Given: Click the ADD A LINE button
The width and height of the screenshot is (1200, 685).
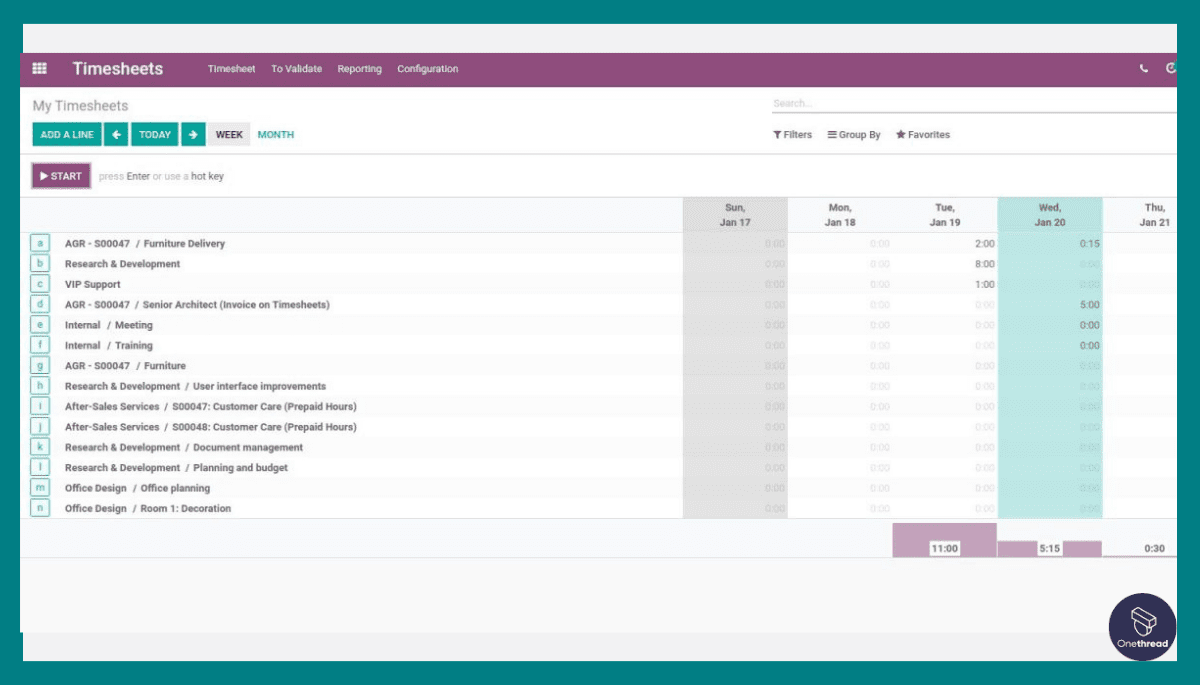Looking at the screenshot, I should [x=66, y=134].
